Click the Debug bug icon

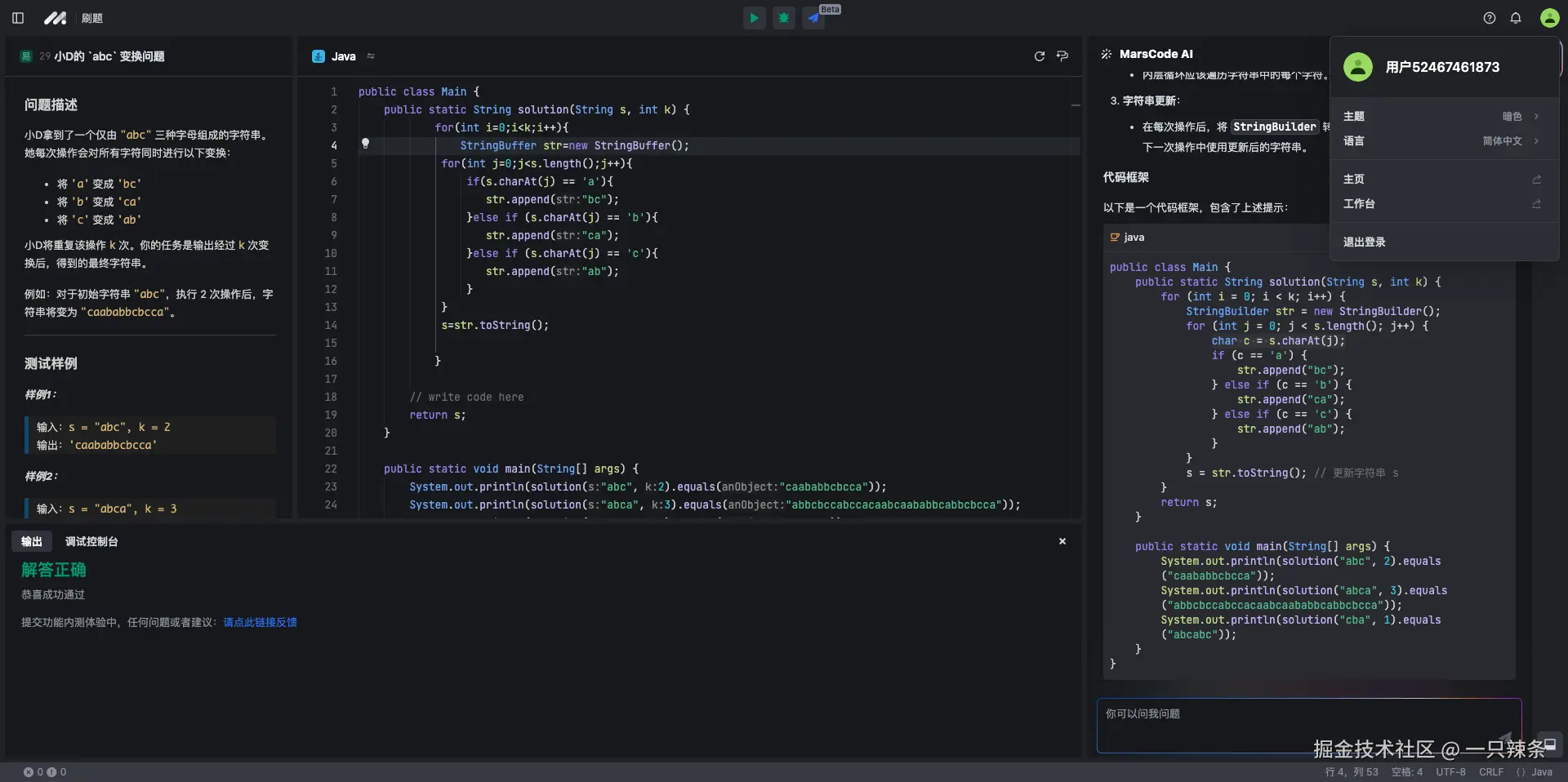[784, 18]
